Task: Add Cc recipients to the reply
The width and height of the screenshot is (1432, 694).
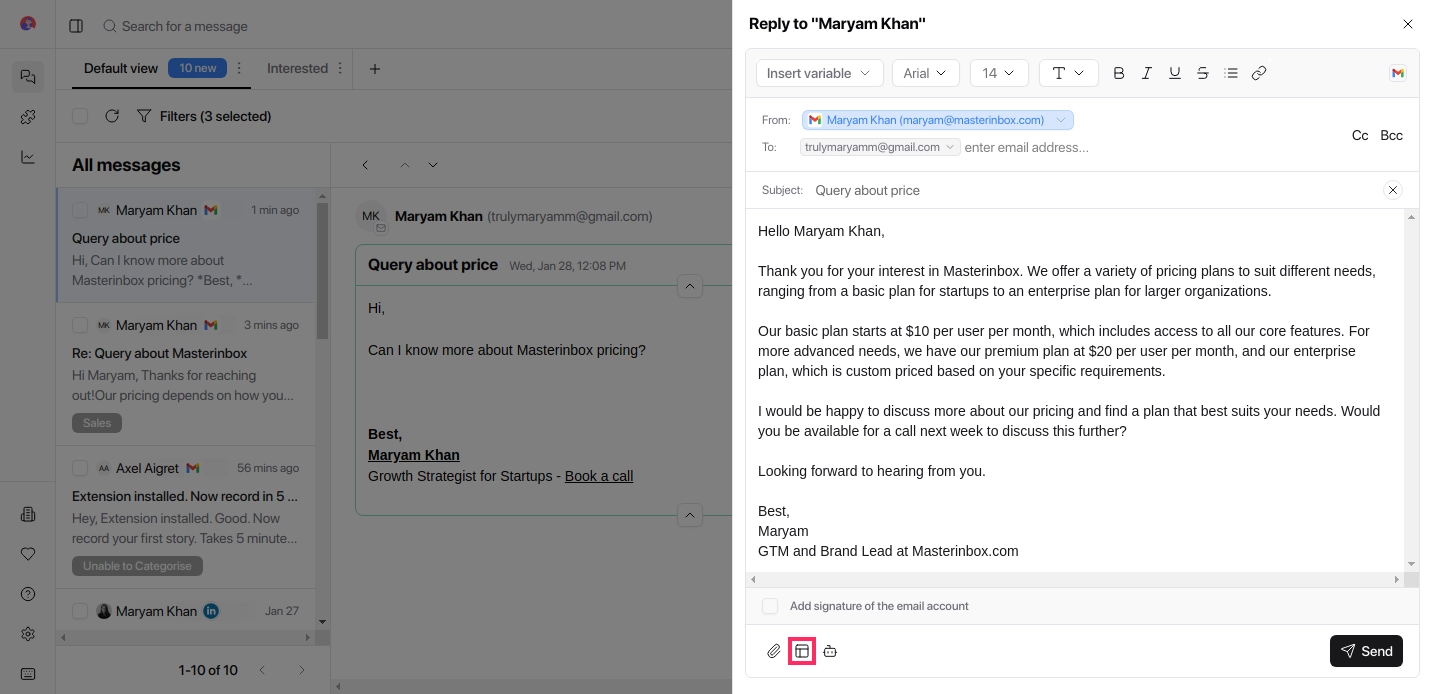Action: click(1360, 135)
